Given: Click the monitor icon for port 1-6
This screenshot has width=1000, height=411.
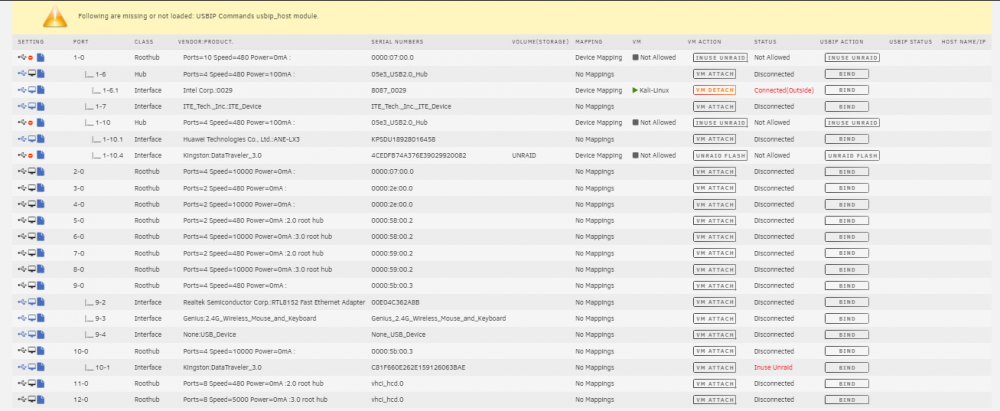Looking at the screenshot, I should [x=31, y=74].
